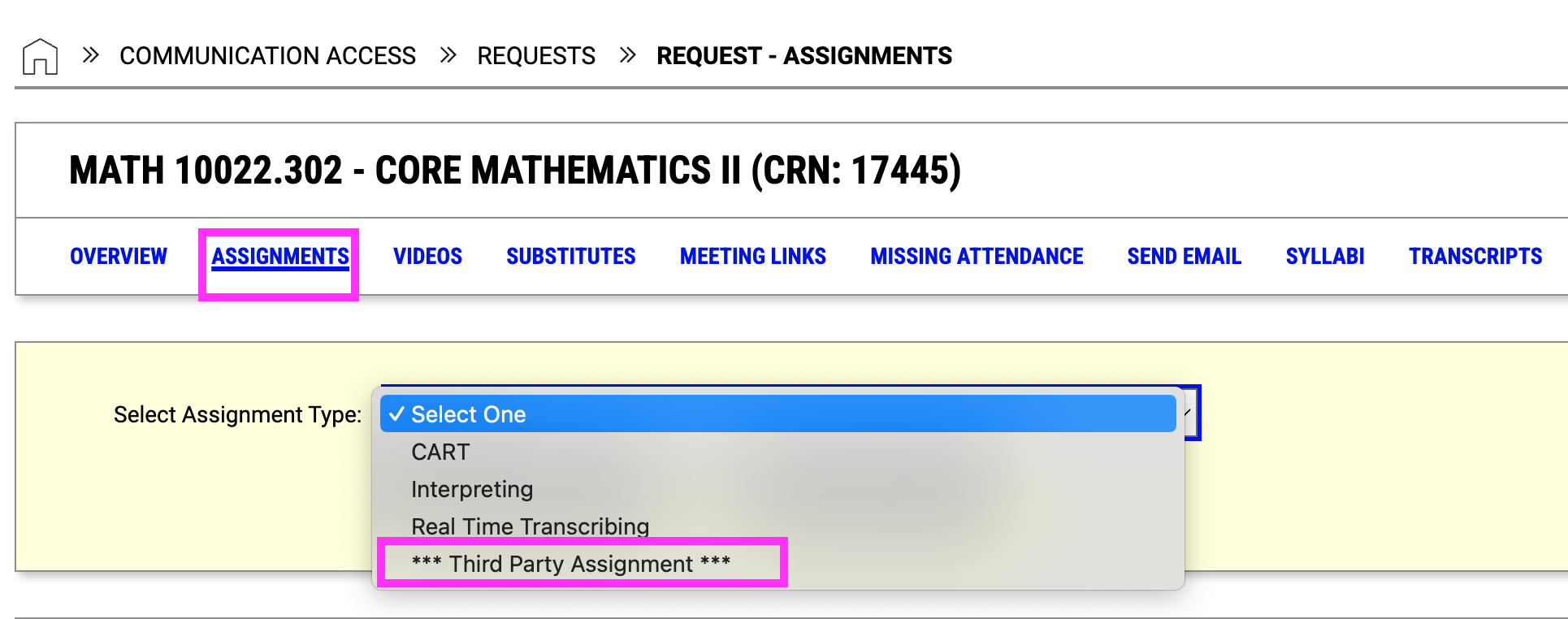
Task: Click Request - Assignments breadcrumb
Action: (804, 55)
